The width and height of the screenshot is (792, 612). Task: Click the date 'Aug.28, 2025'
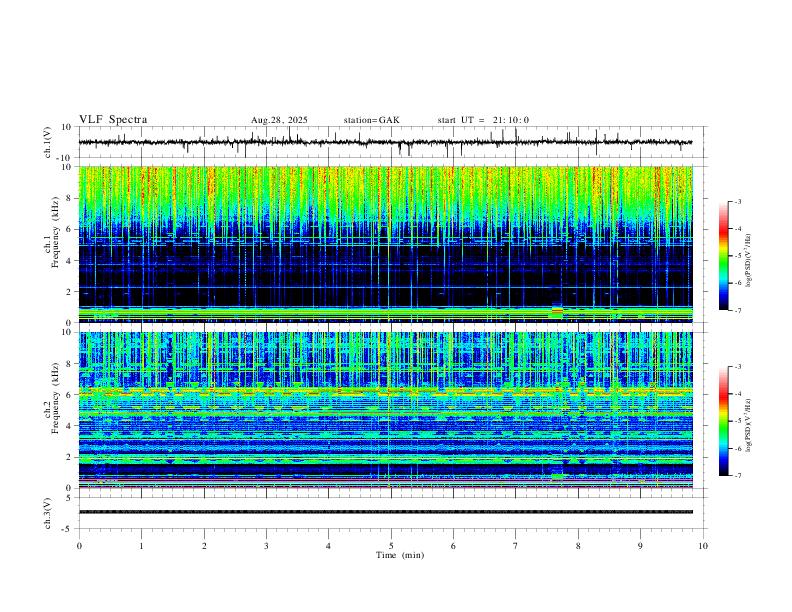pyautogui.click(x=279, y=120)
